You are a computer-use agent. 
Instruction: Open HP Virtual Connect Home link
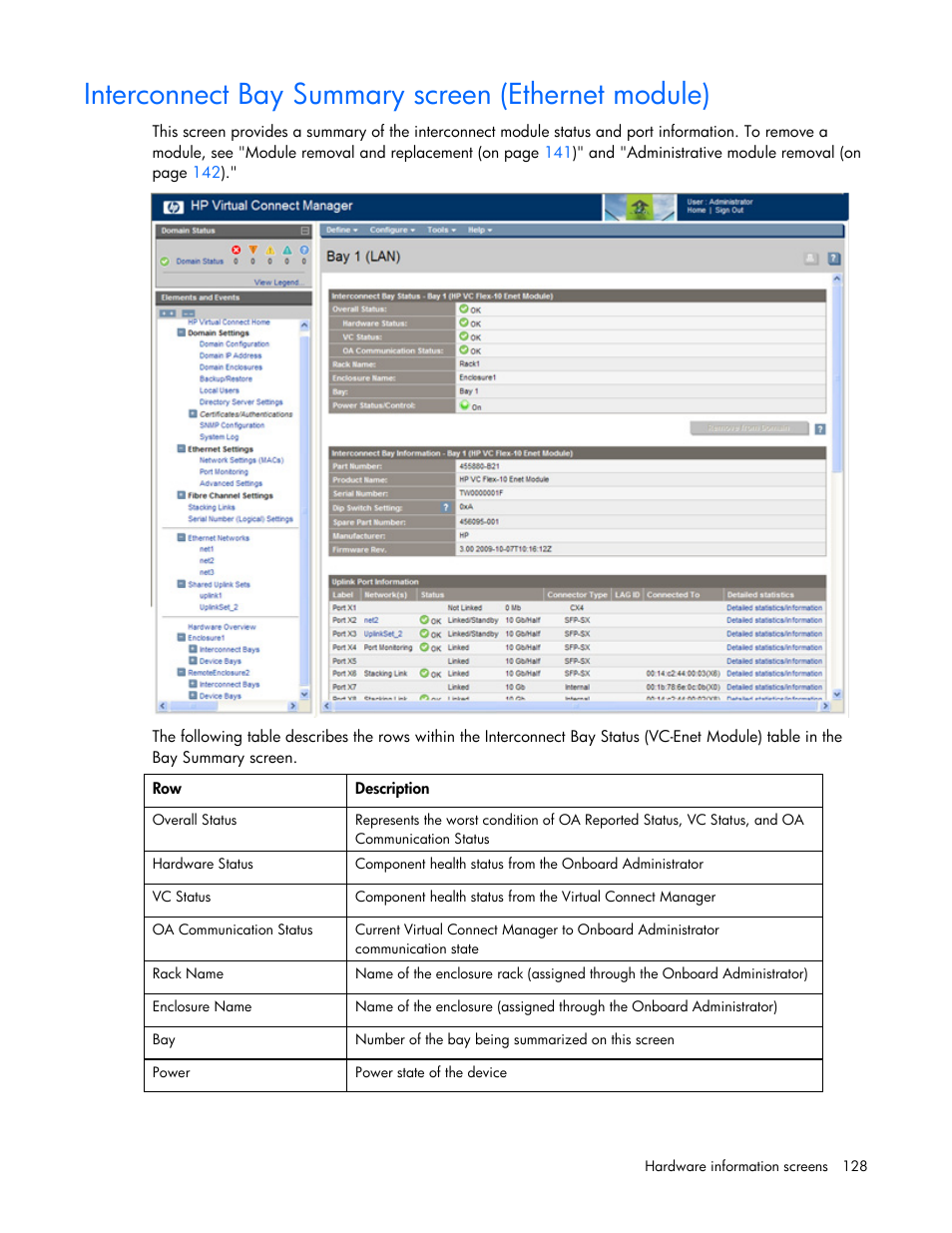(x=229, y=321)
